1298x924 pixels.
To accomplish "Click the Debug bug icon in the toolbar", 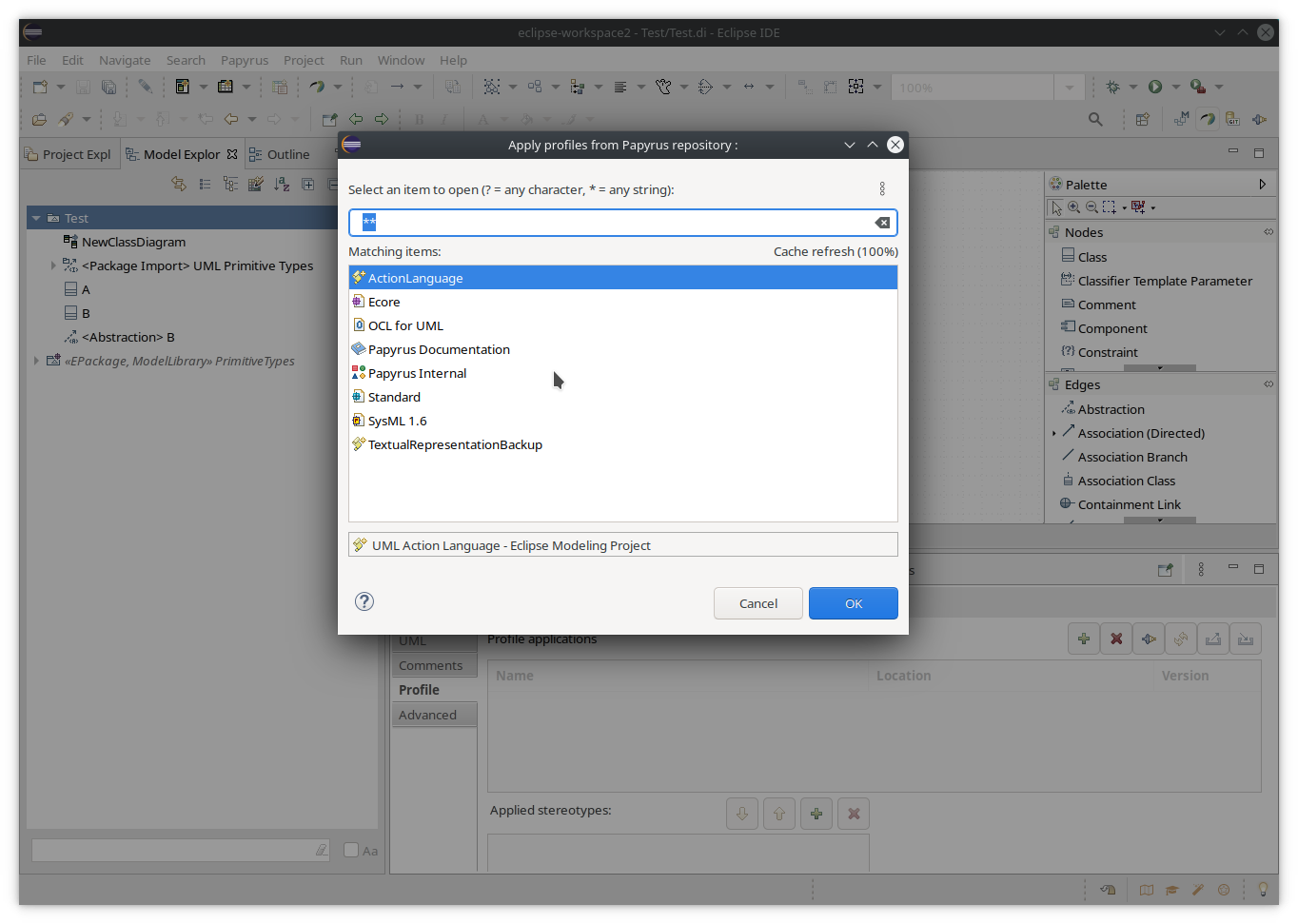I will [1112, 87].
